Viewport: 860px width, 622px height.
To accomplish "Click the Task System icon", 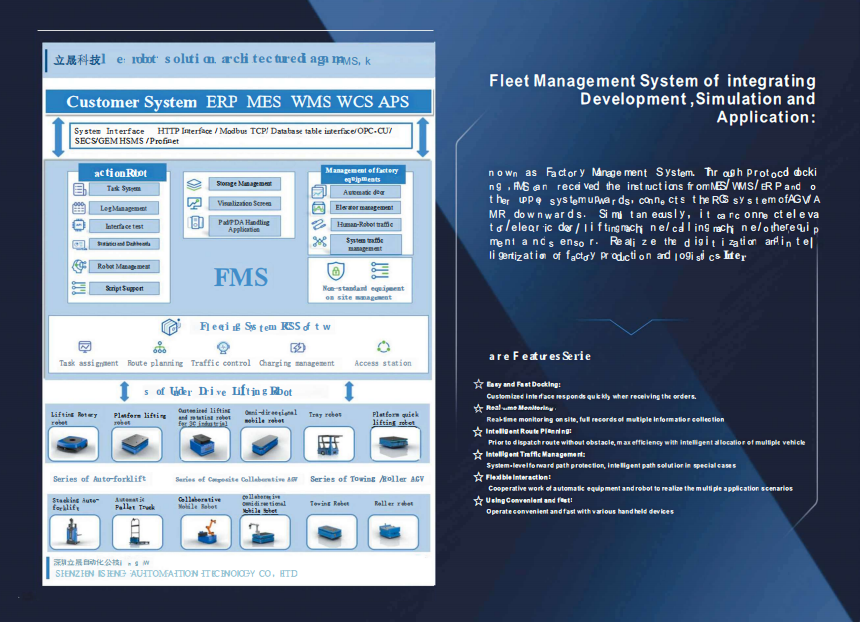I will pos(80,188).
